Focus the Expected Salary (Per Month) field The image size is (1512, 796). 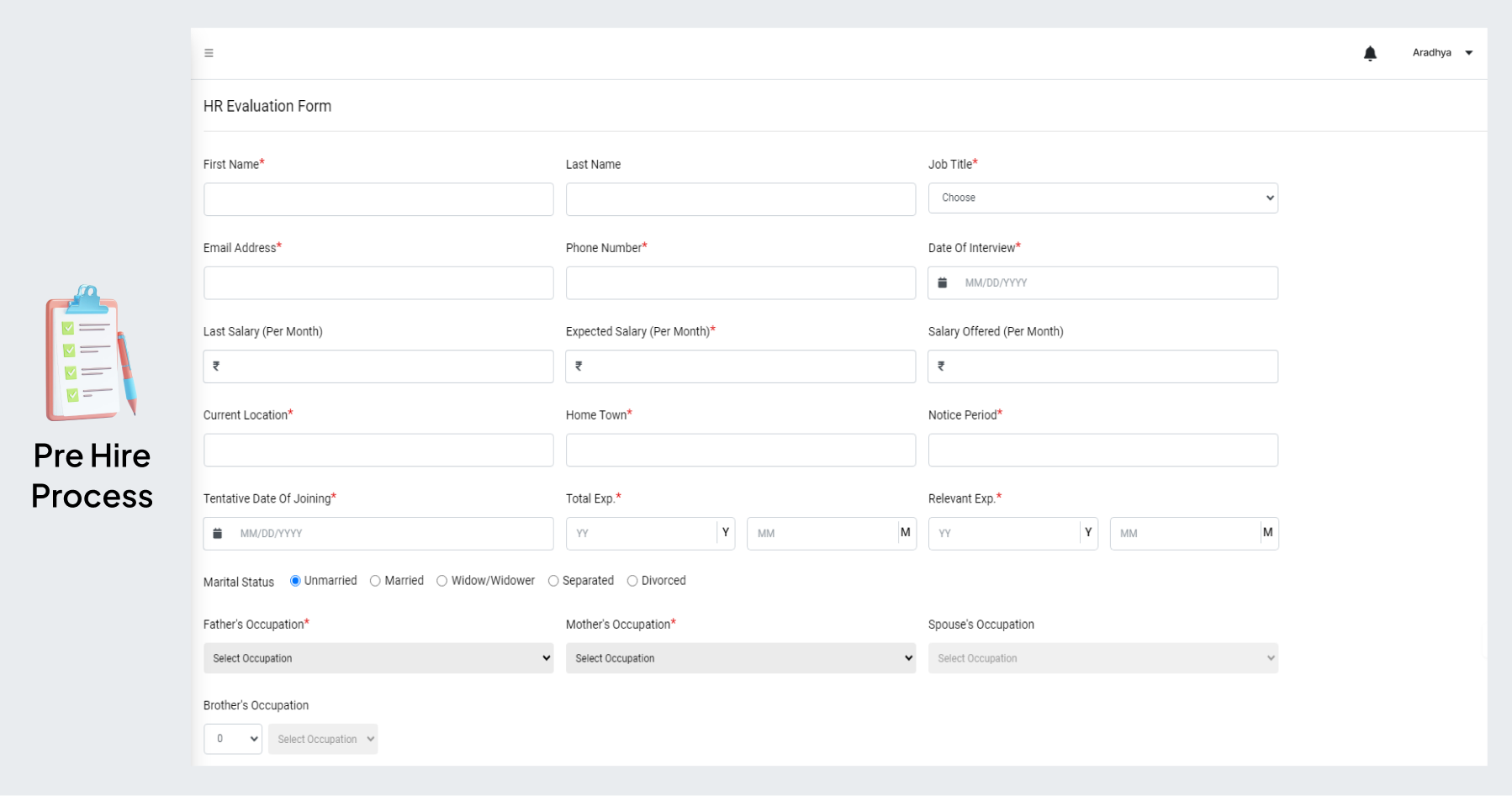coord(741,366)
